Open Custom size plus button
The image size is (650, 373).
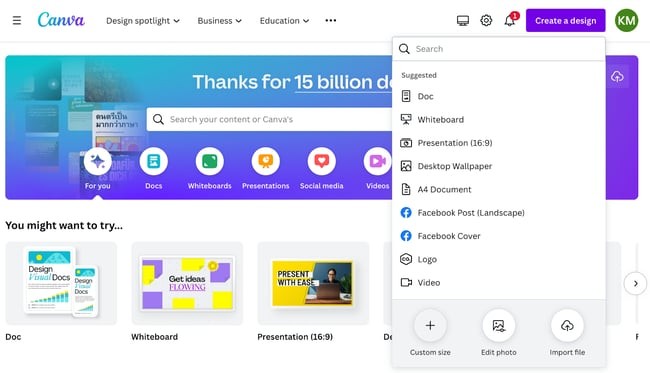(430, 326)
